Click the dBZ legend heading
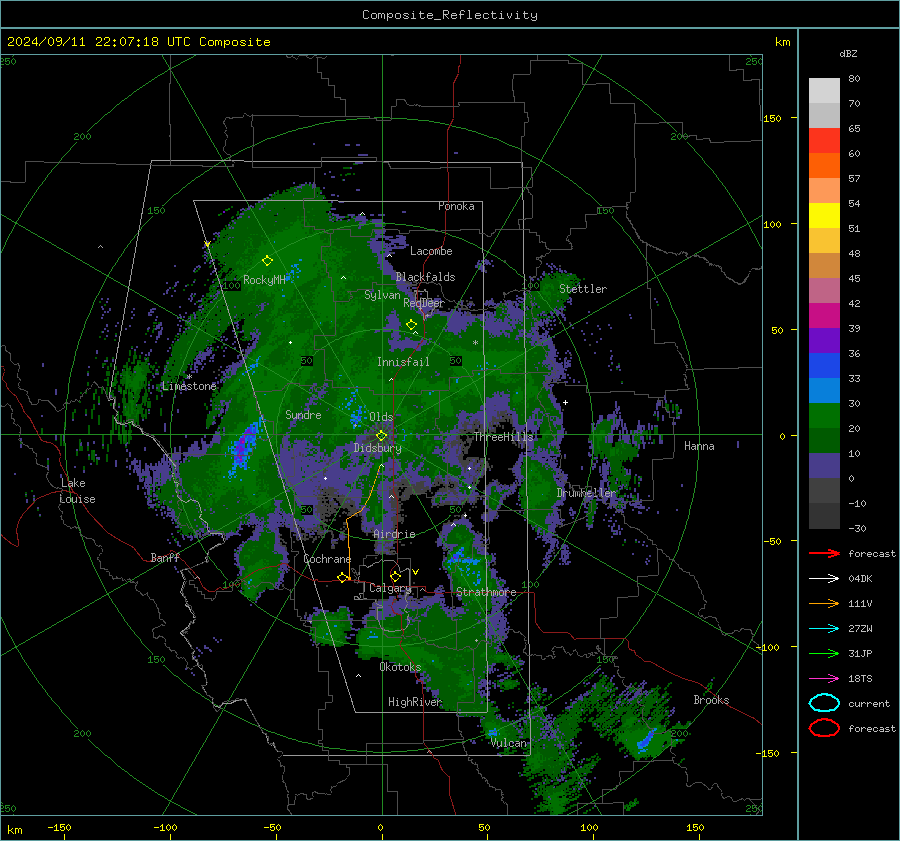This screenshot has height=841, width=900. pos(848,53)
